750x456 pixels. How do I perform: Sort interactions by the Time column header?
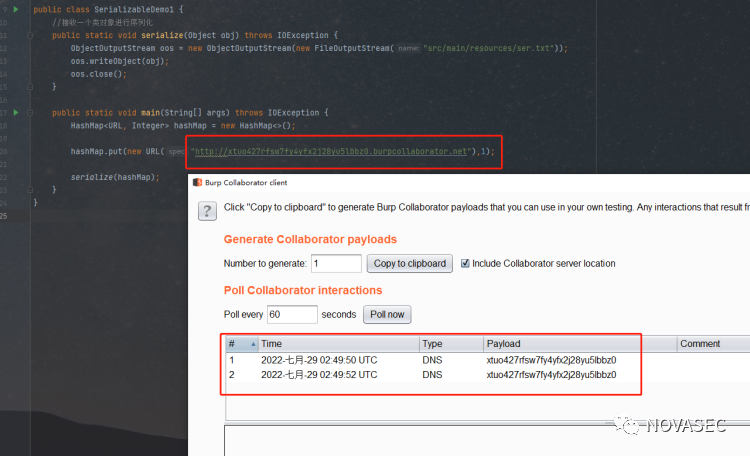click(339, 344)
